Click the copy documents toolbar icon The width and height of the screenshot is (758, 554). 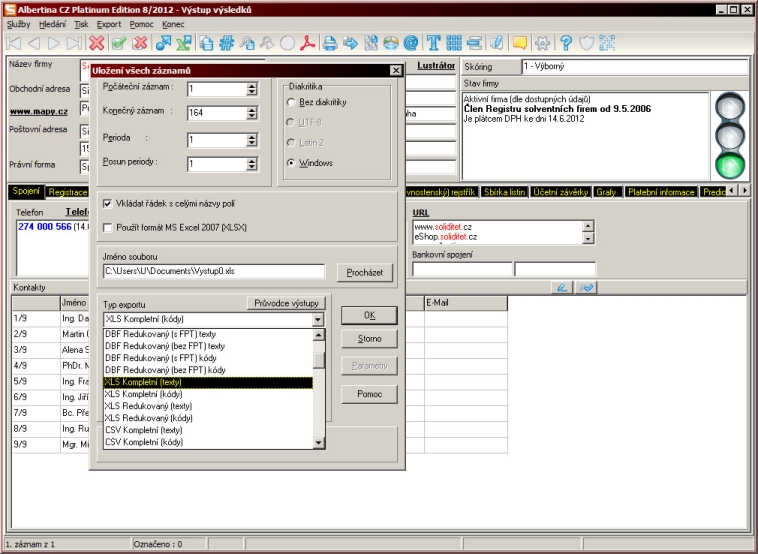pos(206,44)
